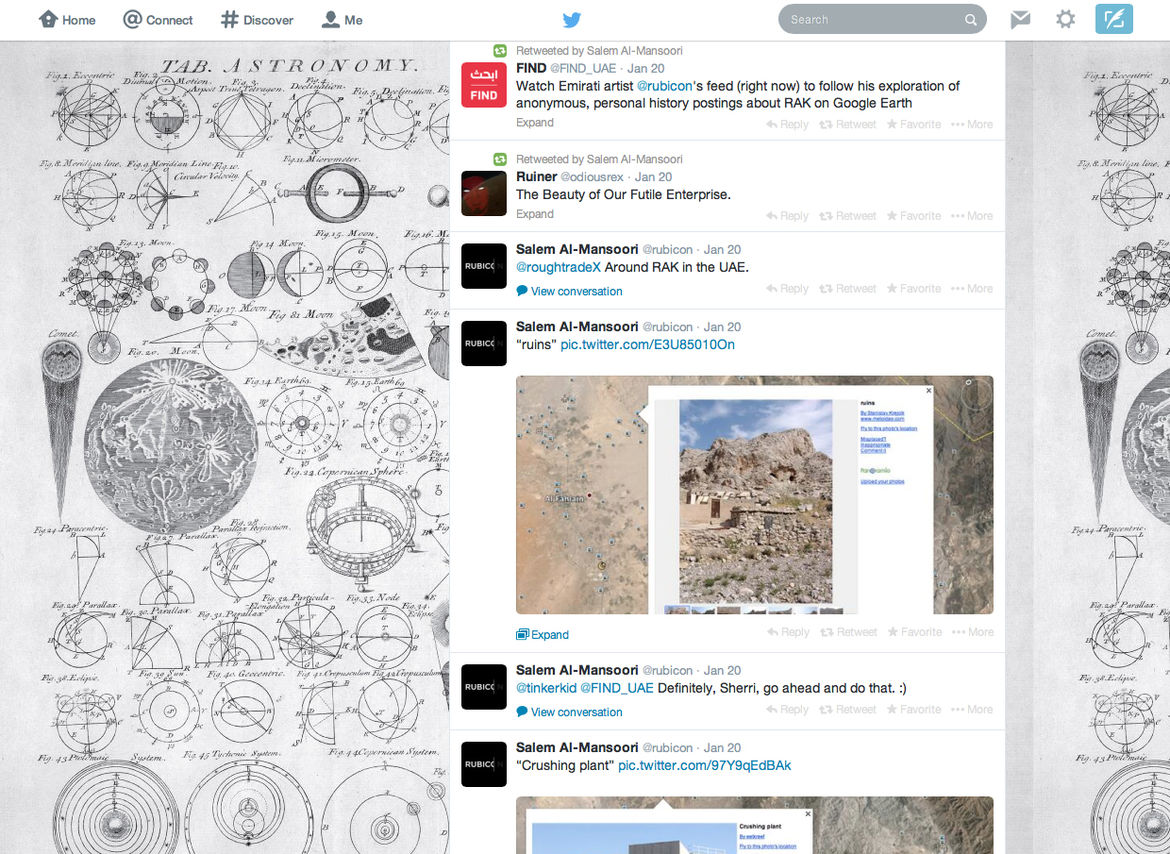Open the pic.twitter.com/97Y9qEdBAk link
This screenshot has width=1170, height=854.
point(704,765)
